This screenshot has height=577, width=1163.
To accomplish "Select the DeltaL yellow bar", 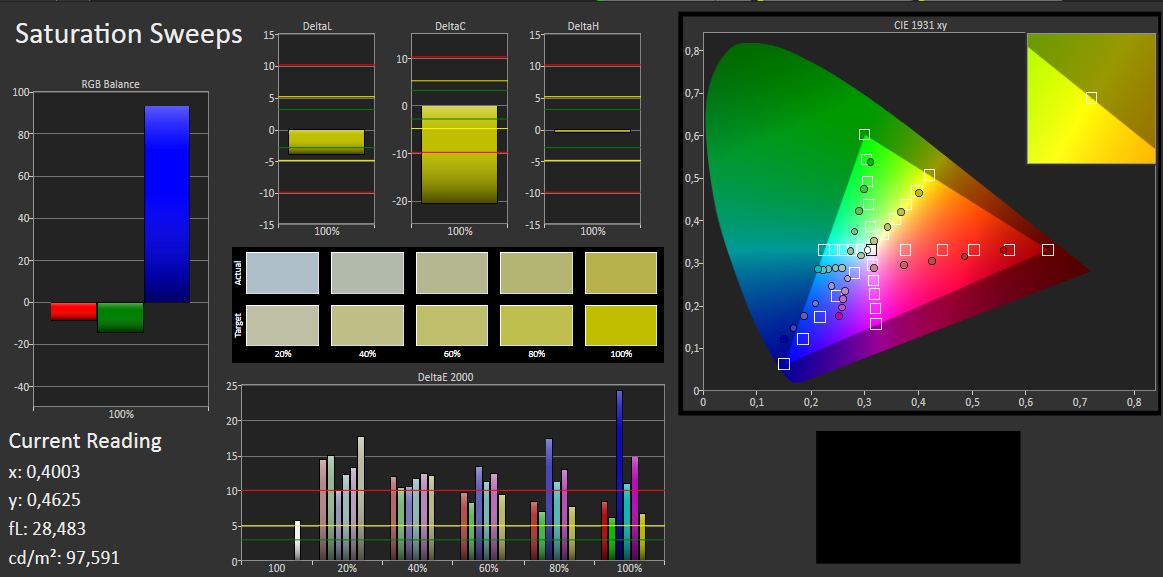I will [326, 142].
